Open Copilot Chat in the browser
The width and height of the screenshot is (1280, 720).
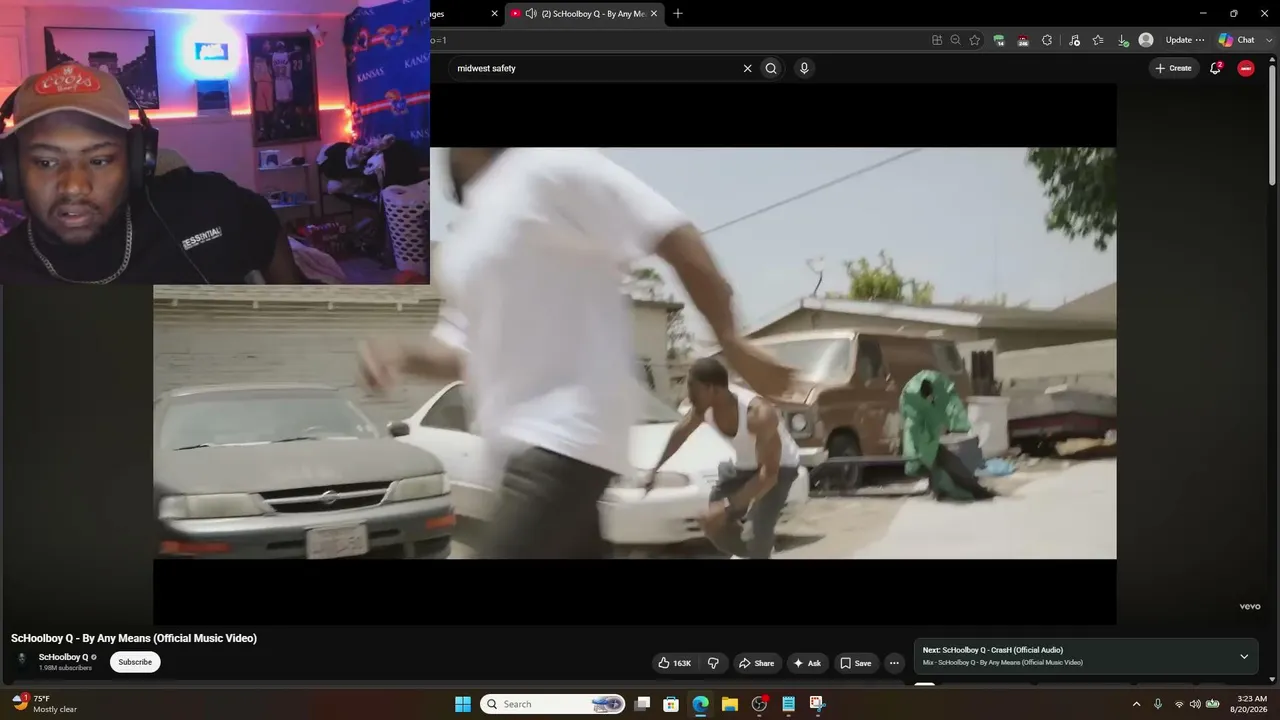point(1236,40)
